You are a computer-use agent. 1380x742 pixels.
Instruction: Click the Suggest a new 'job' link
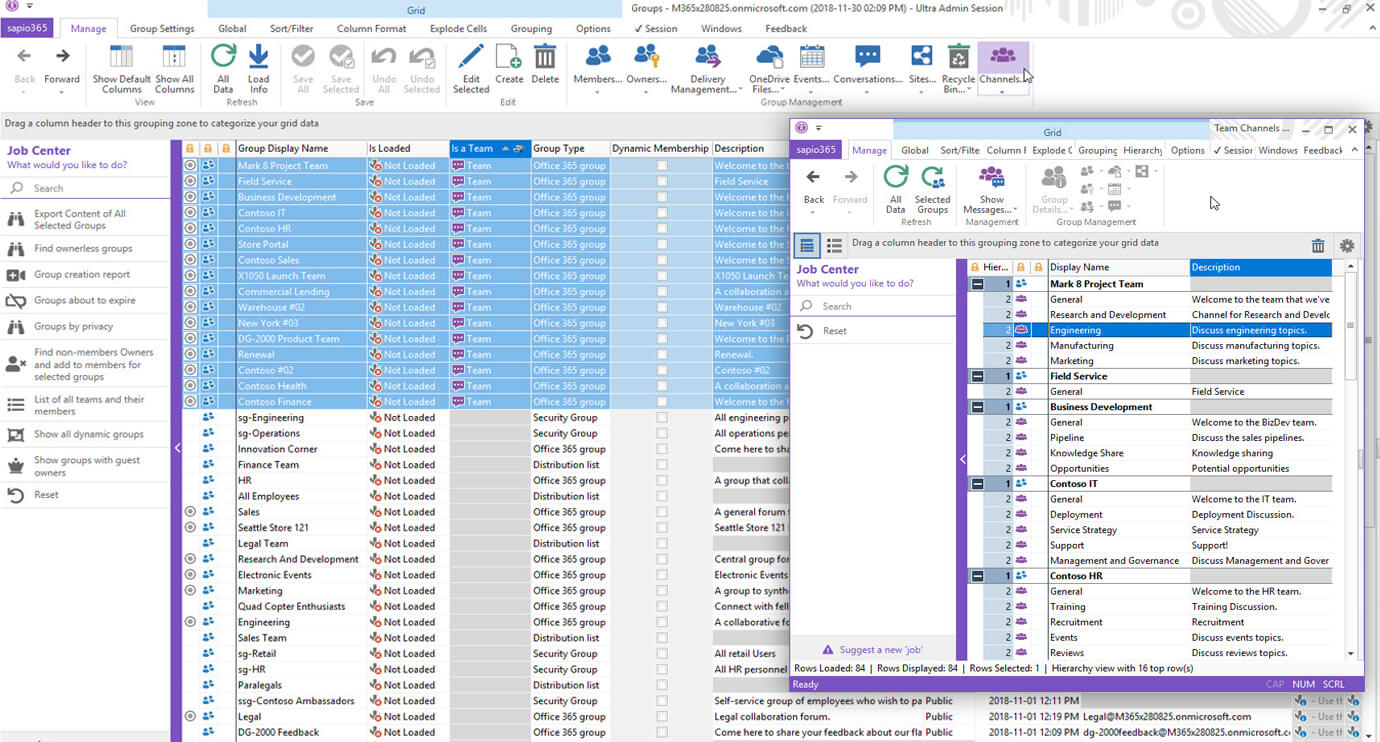point(874,650)
